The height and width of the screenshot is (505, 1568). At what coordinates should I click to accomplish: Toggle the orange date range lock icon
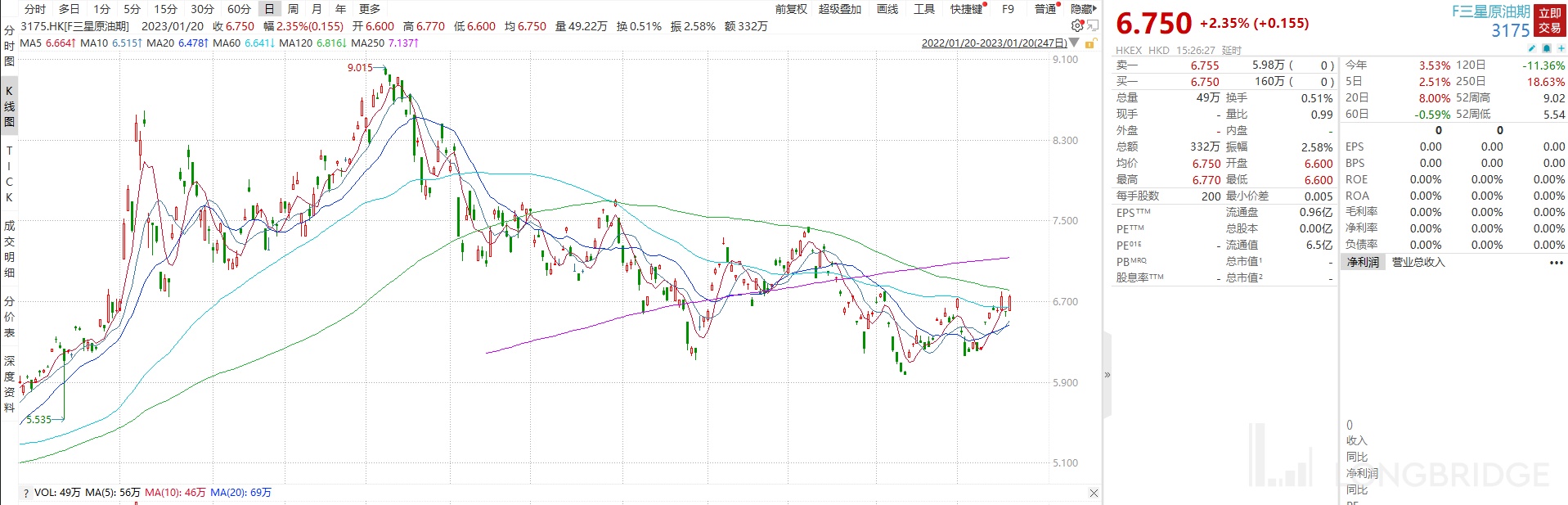click(x=1090, y=43)
